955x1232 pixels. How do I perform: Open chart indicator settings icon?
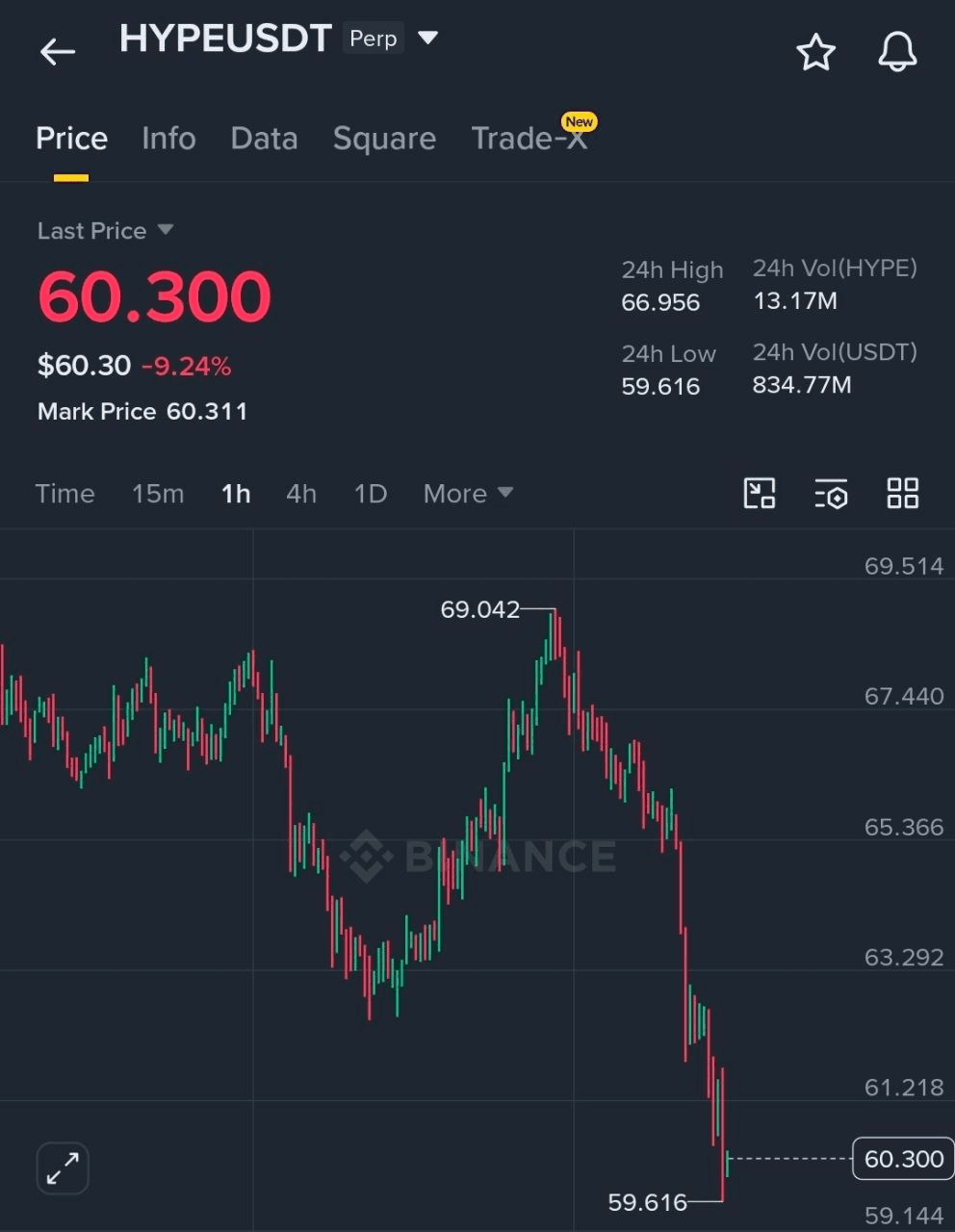(x=831, y=494)
